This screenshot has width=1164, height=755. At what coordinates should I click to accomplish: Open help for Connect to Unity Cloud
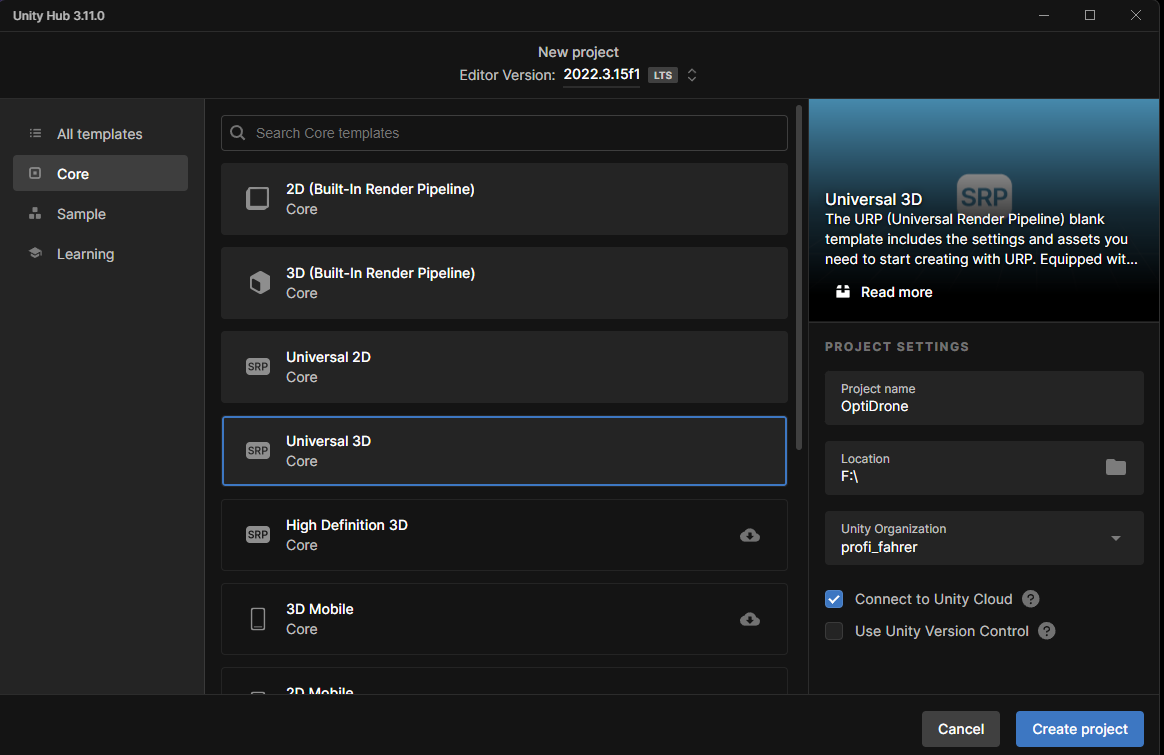click(1030, 599)
